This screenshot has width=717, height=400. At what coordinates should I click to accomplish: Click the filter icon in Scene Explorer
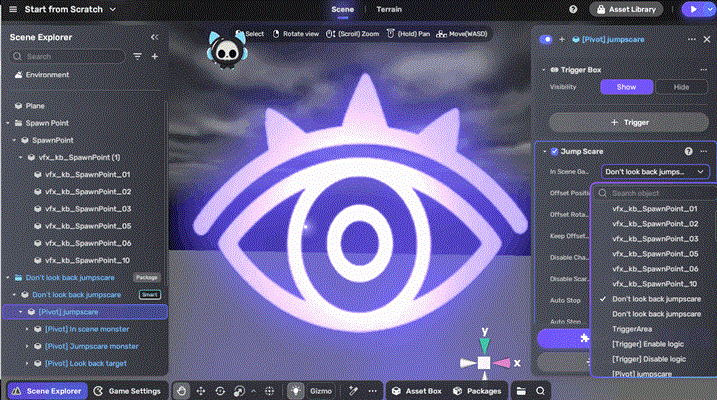pos(138,57)
